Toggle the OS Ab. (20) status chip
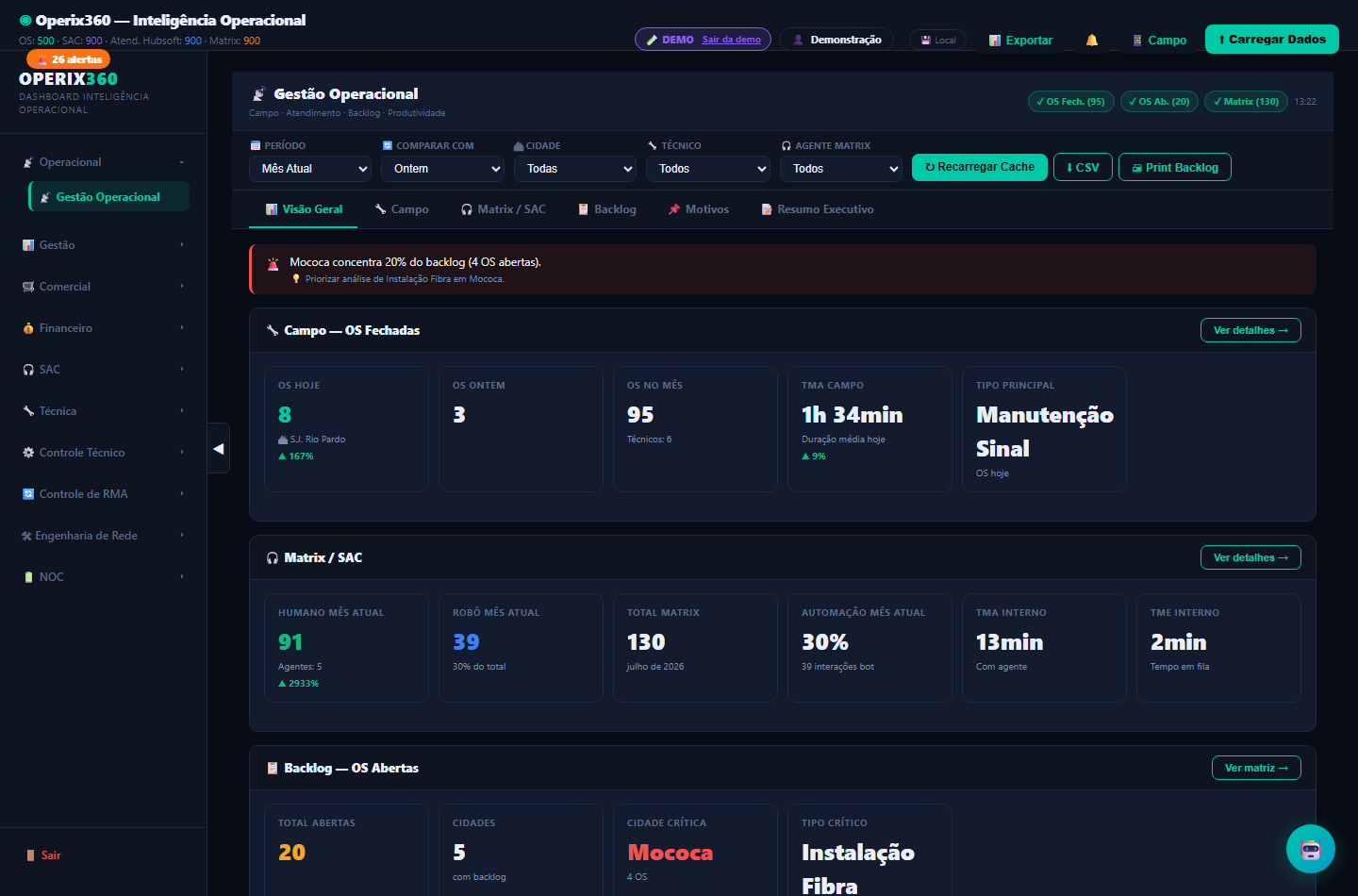This screenshot has height=896, width=1358. (1160, 101)
